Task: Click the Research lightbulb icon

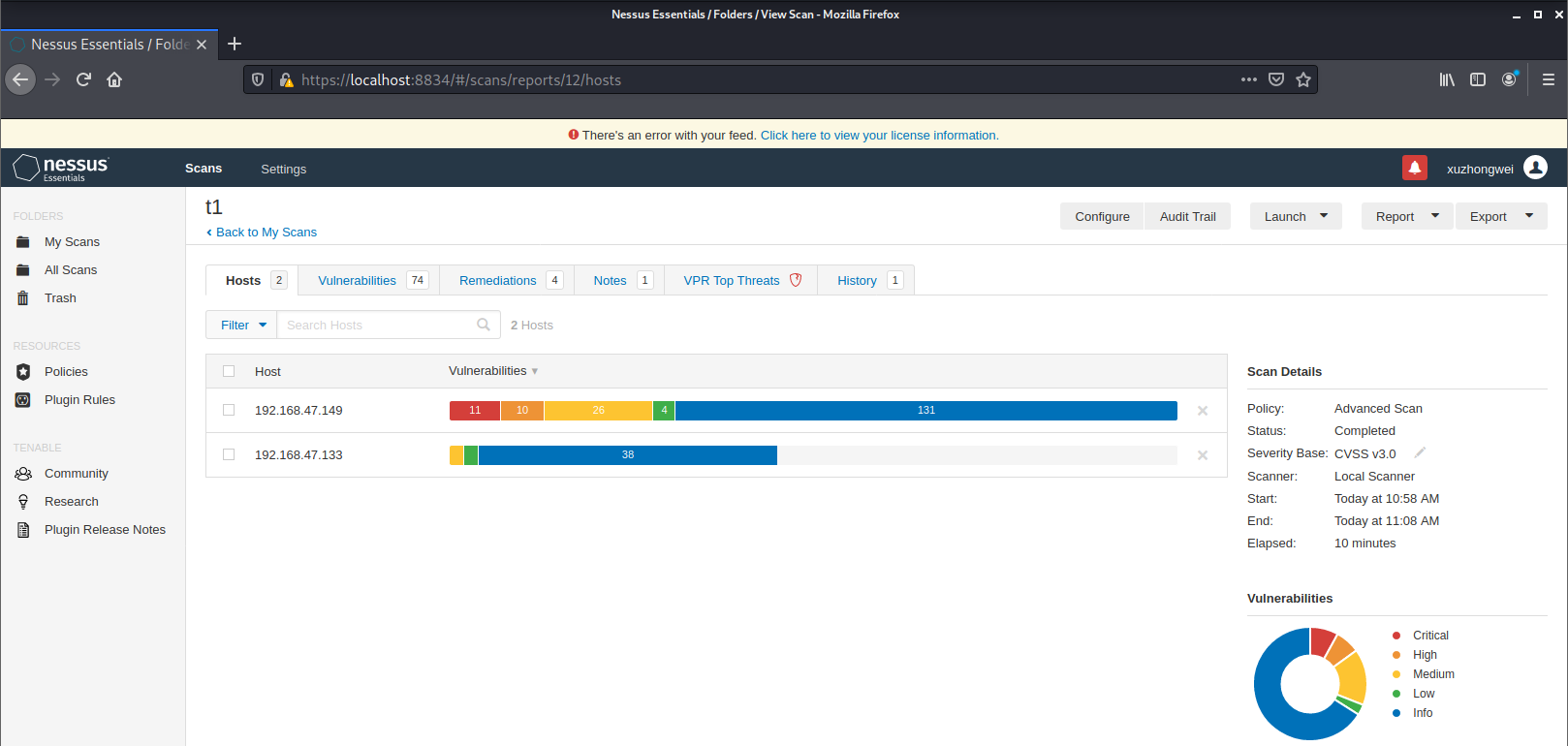Action: [23, 502]
